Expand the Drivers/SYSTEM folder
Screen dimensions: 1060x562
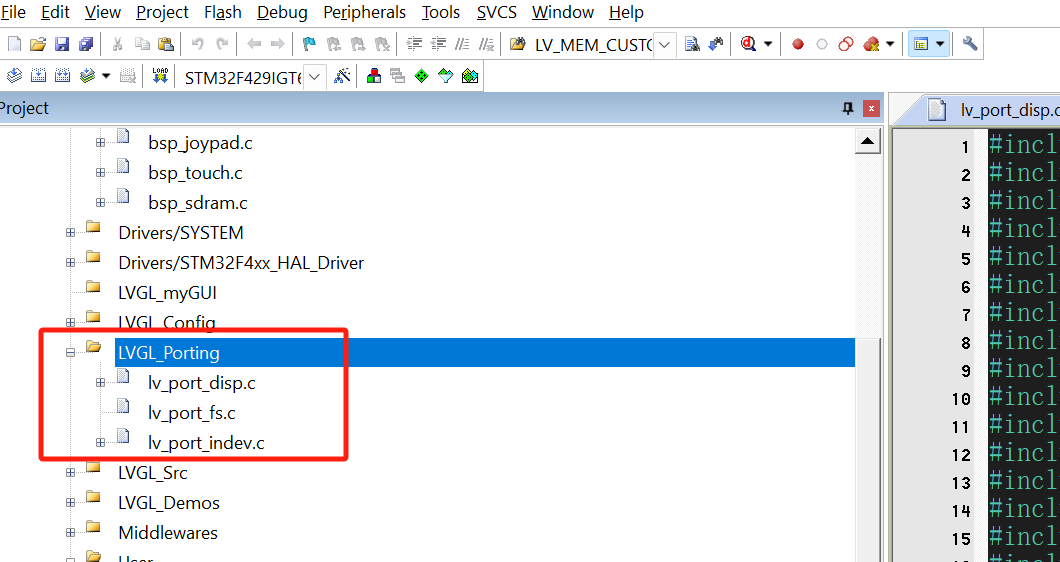tap(71, 233)
